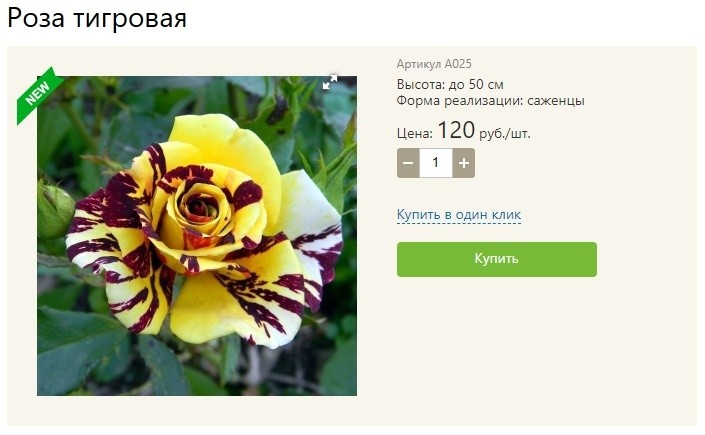This screenshot has height=435, width=705.
Task: Decrease quantity with the minus button
Action: click(408, 163)
